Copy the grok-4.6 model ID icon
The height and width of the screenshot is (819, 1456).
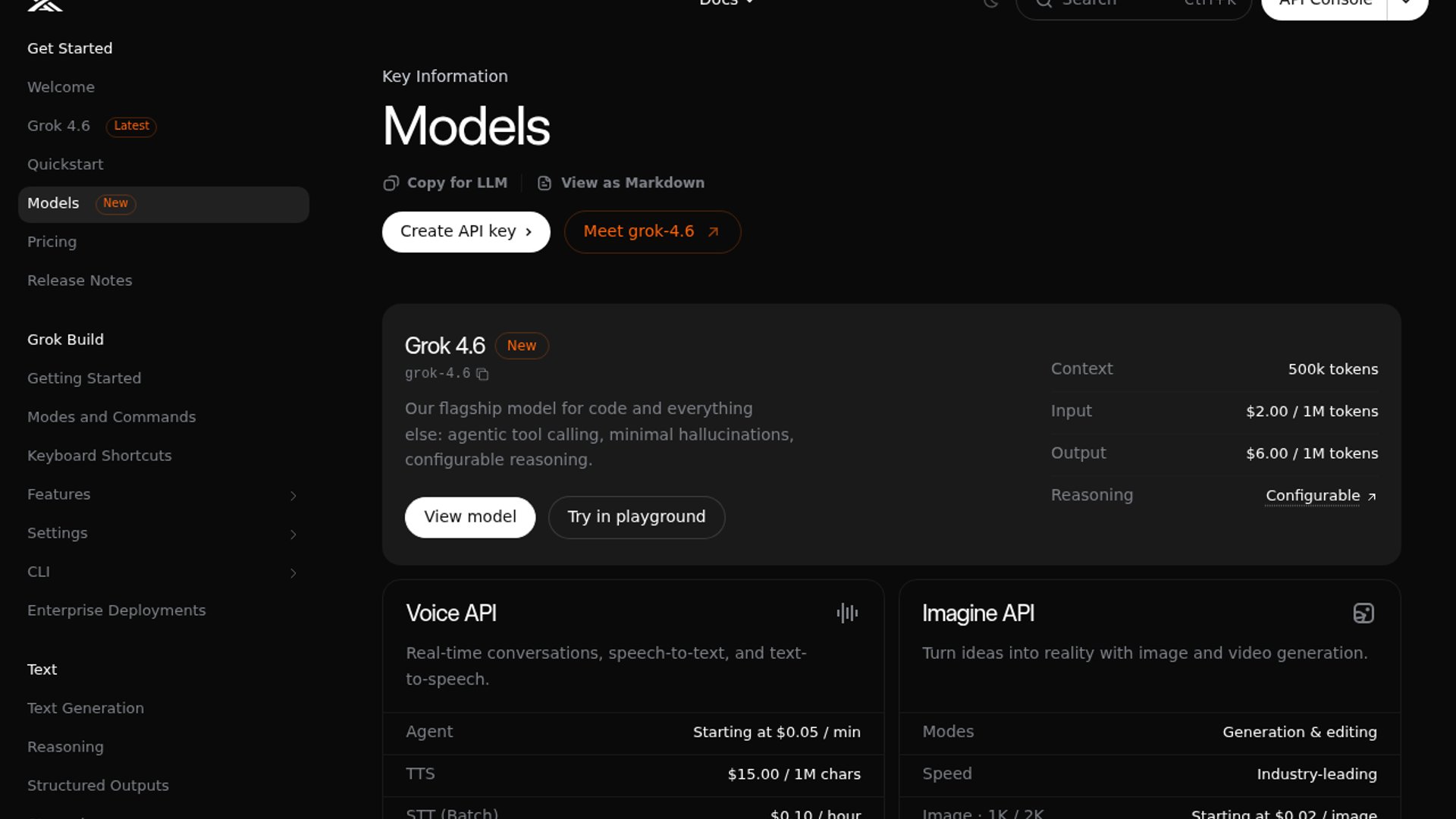click(x=482, y=374)
